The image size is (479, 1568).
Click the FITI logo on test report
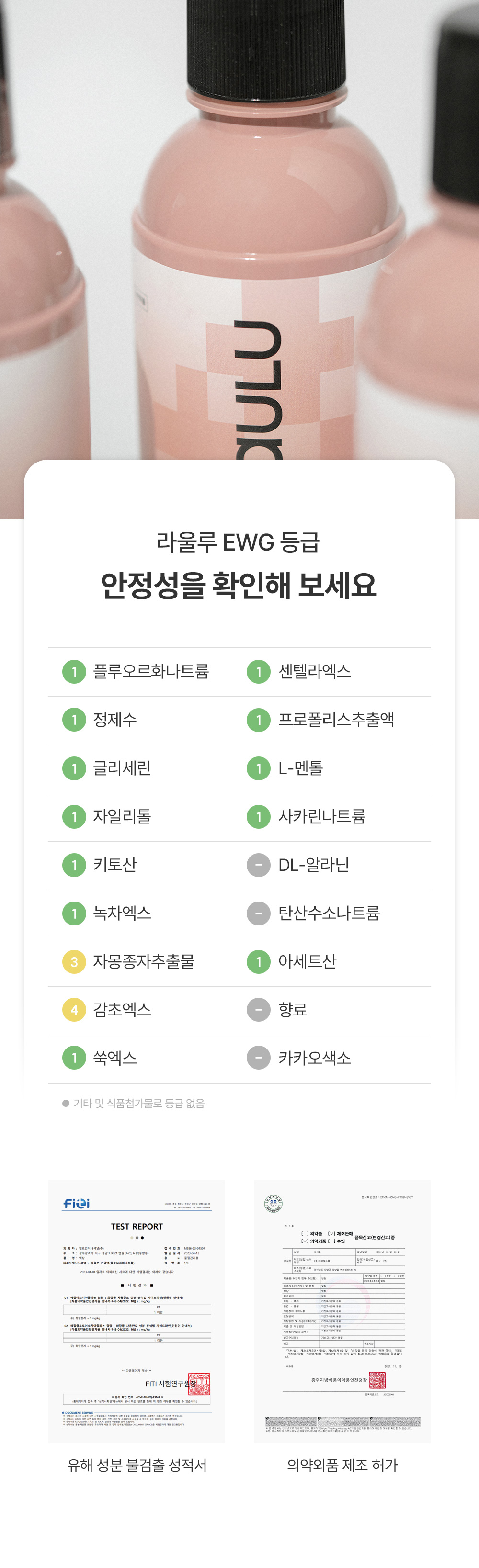pos(77,1203)
